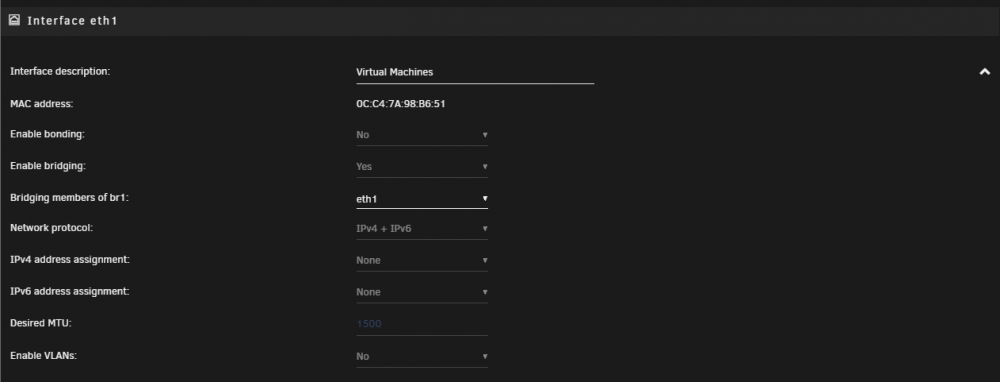The height and width of the screenshot is (382, 1000).
Task: Open the Network protocol dropdown showing IPv4 + IPv6
Action: click(422, 229)
